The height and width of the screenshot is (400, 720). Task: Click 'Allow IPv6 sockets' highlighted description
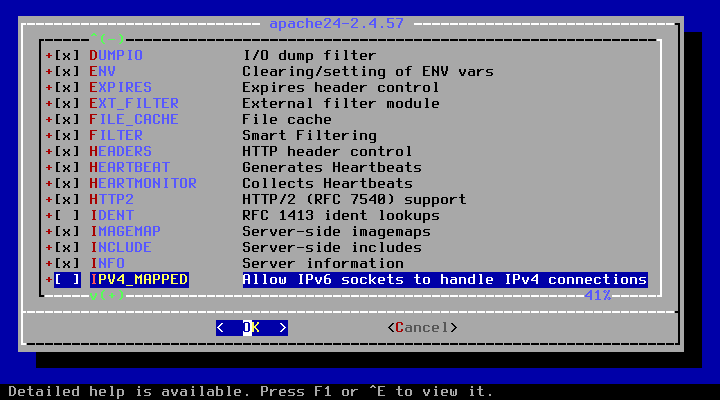pos(445,280)
